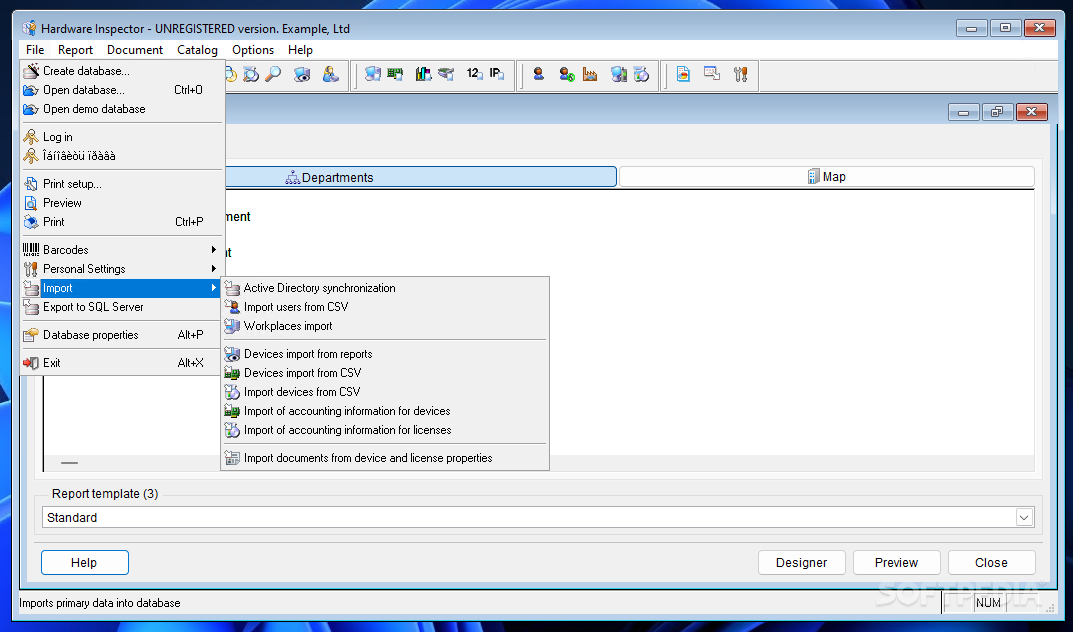Screen dimensions: 1073x632
Task: Click the Database properties icon
Action: [x=31, y=334]
